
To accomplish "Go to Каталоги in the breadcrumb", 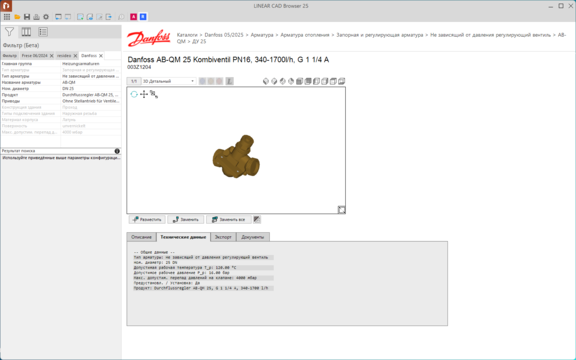I will coord(187,35).
